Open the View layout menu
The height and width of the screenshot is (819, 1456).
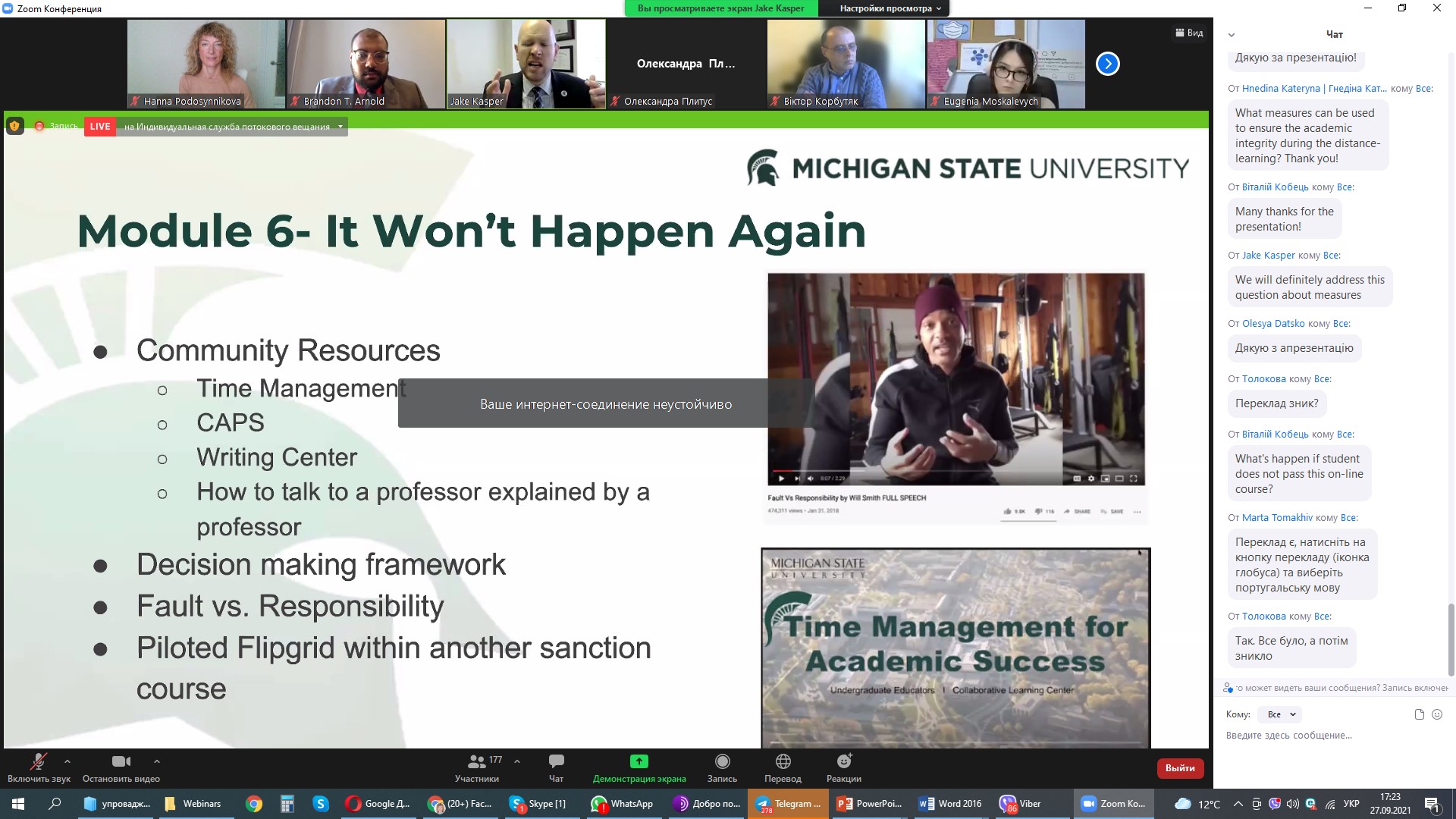pos(1189,33)
